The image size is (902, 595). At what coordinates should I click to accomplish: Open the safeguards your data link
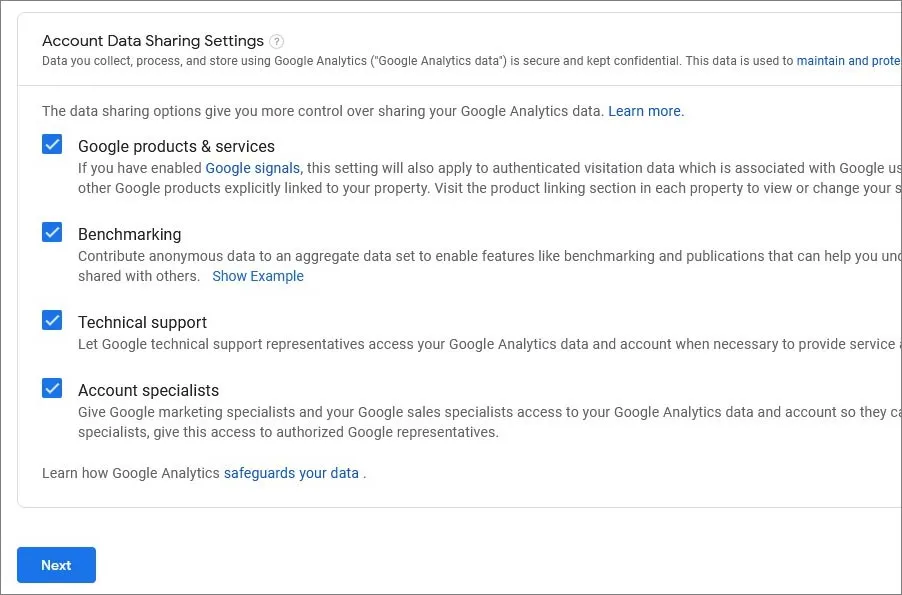291,473
